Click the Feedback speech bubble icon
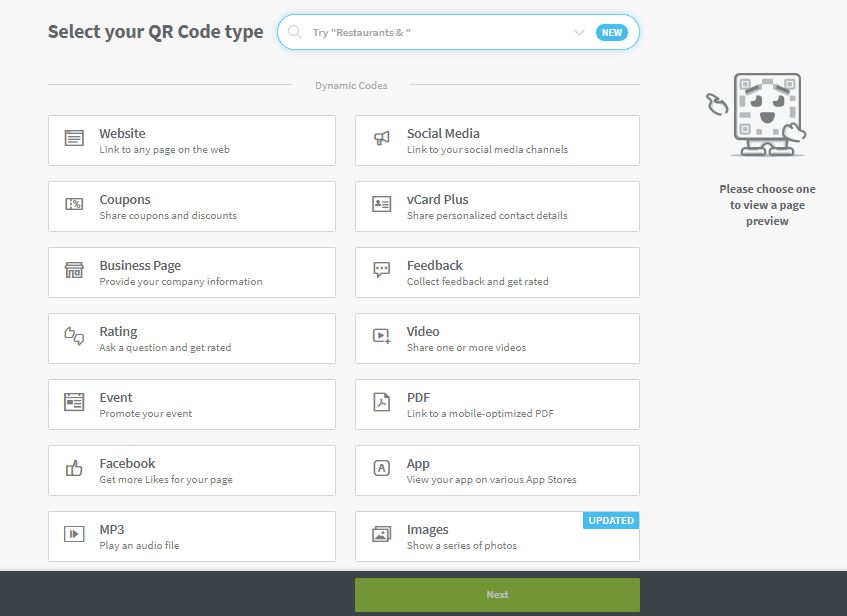847x616 pixels. click(x=381, y=270)
